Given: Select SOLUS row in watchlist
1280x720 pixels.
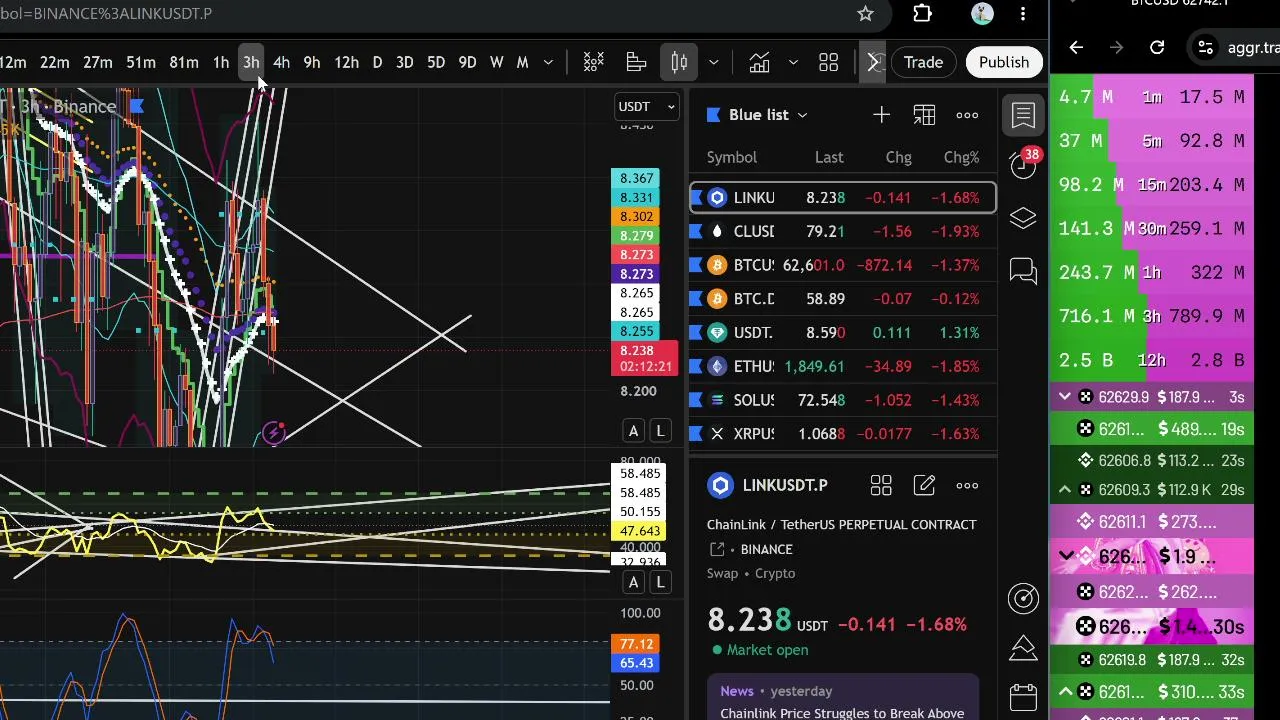Looking at the screenshot, I should tap(843, 400).
